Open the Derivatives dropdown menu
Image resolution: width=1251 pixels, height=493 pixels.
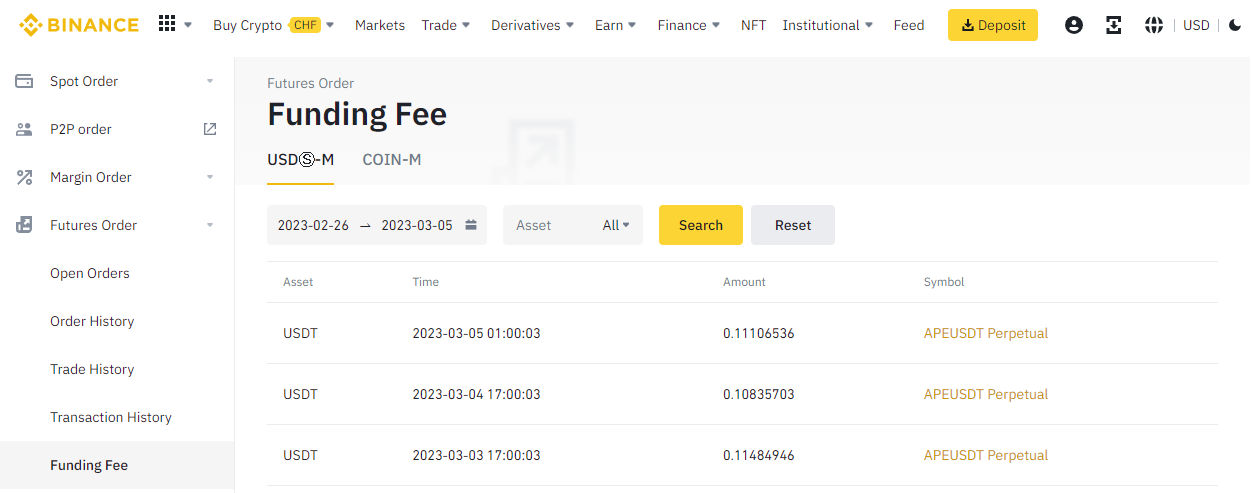point(533,25)
